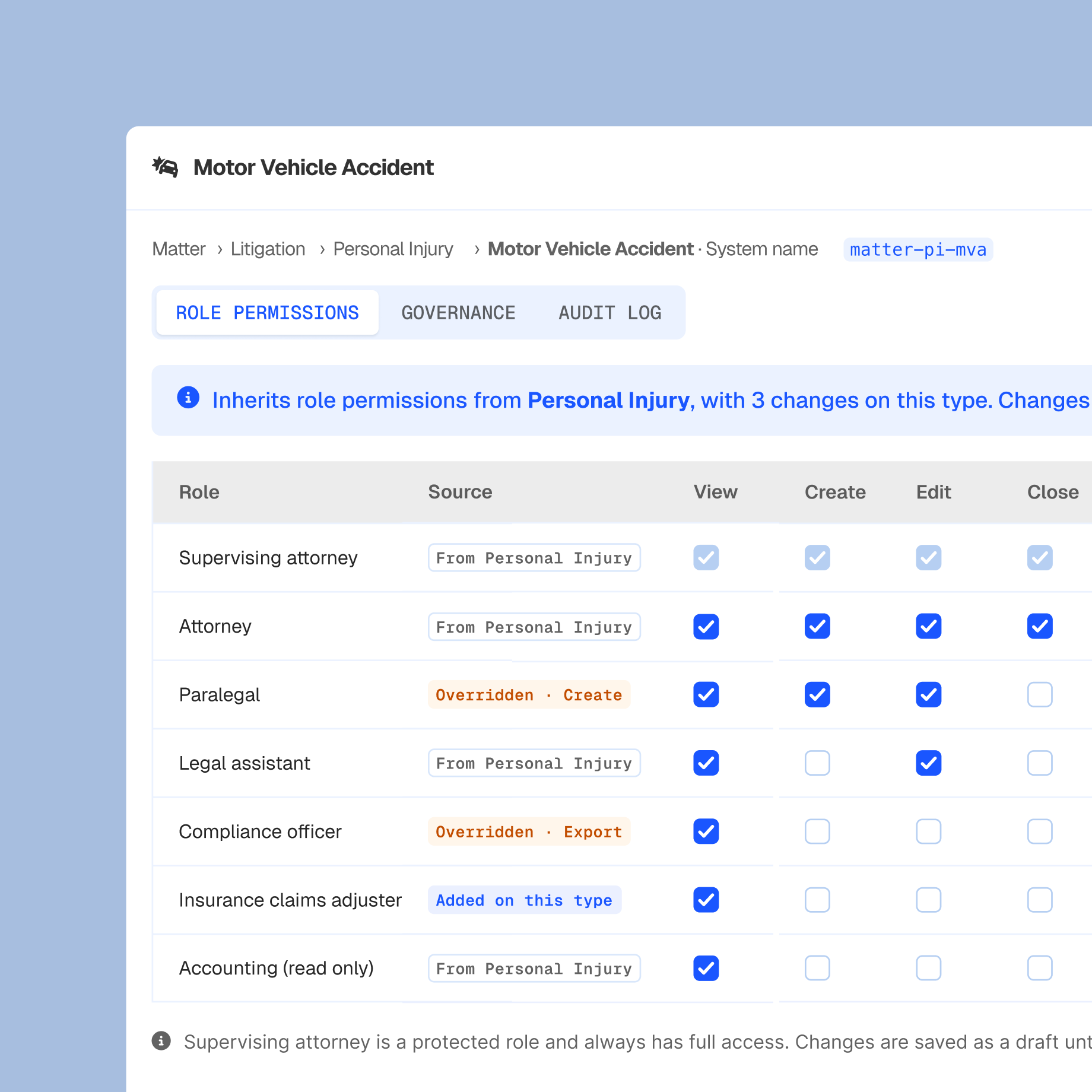Select the Legal assistant role name
Image resolution: width=1092 pixels, height=1092 pixels.
[x=245, y=763]
